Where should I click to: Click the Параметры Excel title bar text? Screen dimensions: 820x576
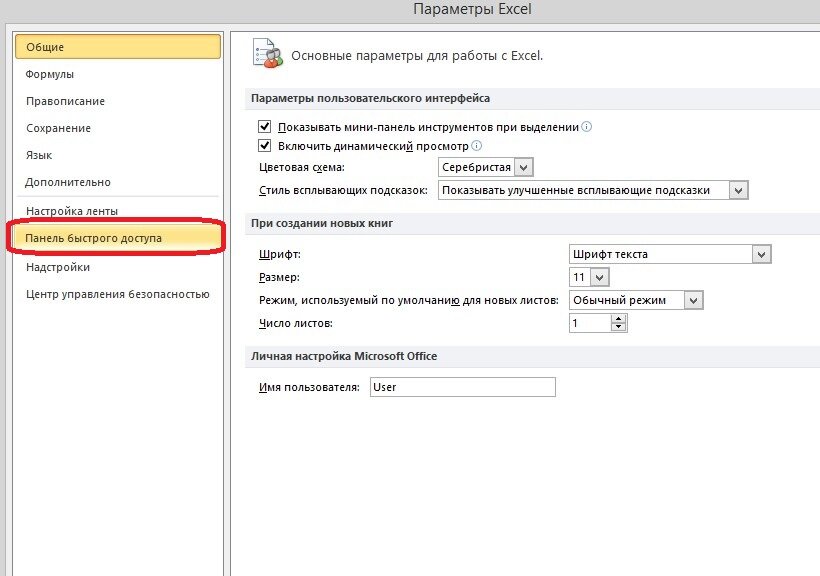click(x=472, y=9)
